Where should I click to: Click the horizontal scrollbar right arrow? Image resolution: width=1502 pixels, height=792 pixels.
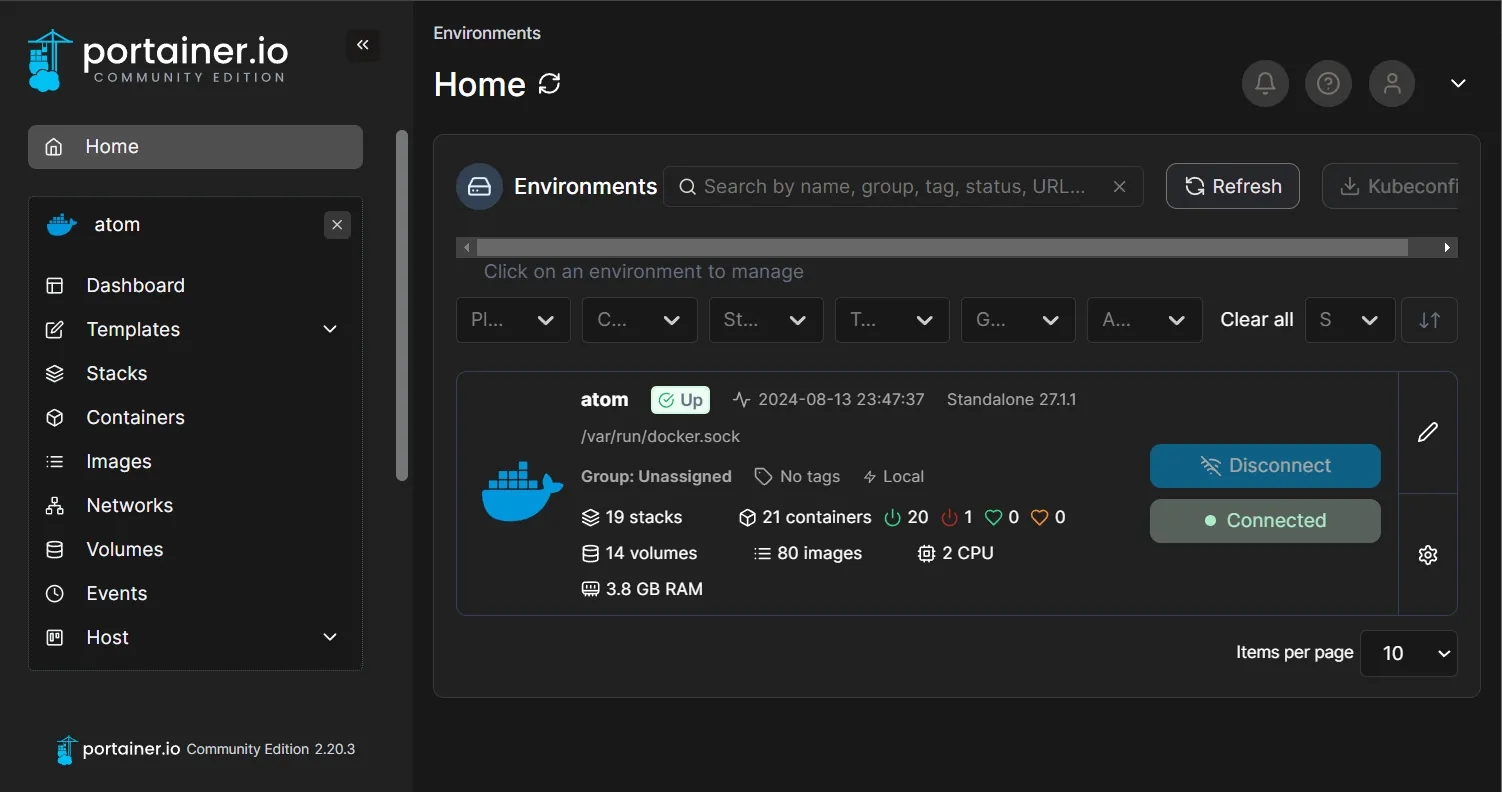(x=1447, y=247)
